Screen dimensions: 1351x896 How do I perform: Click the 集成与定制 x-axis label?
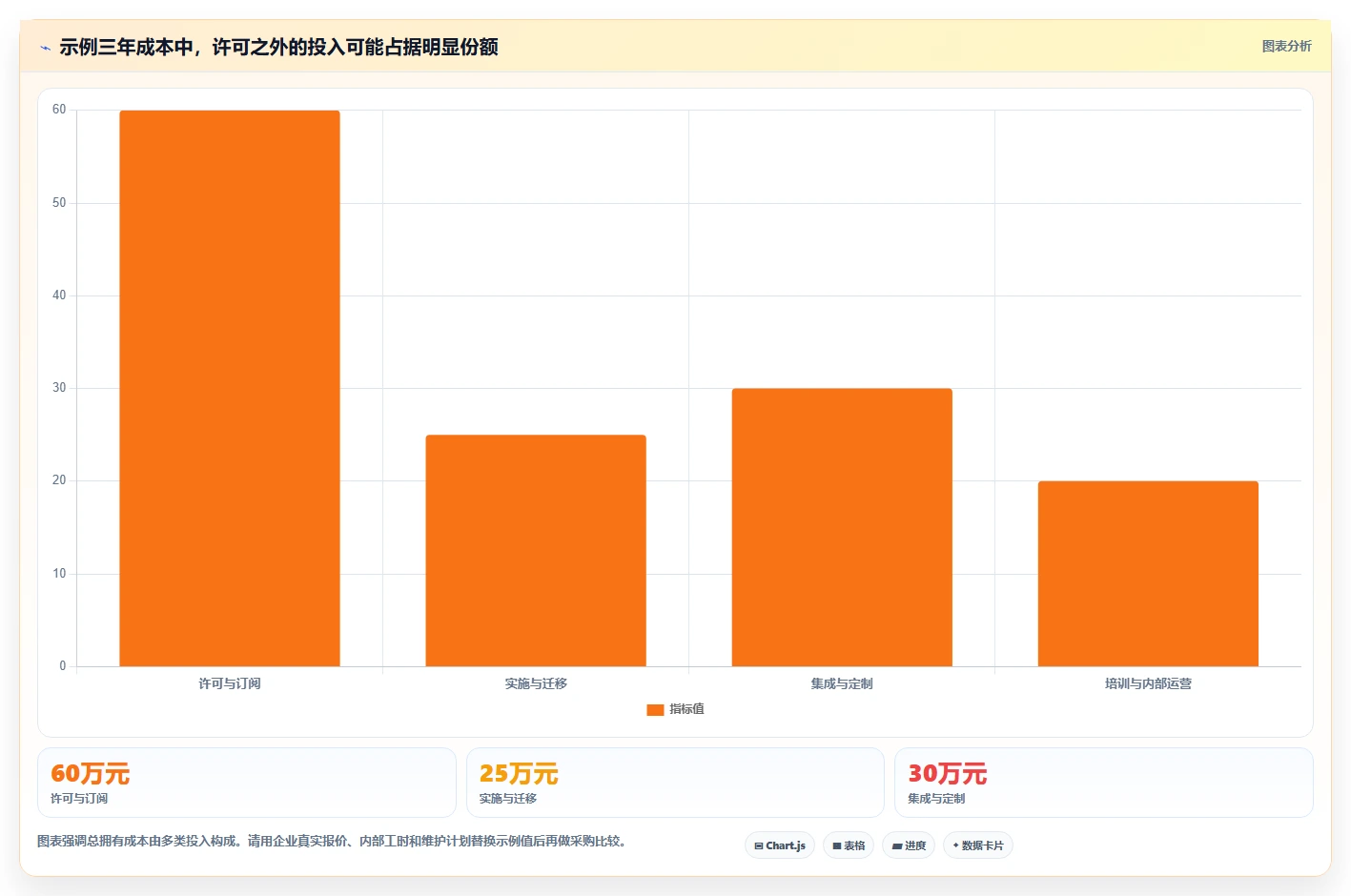click(x=842, y=683)
